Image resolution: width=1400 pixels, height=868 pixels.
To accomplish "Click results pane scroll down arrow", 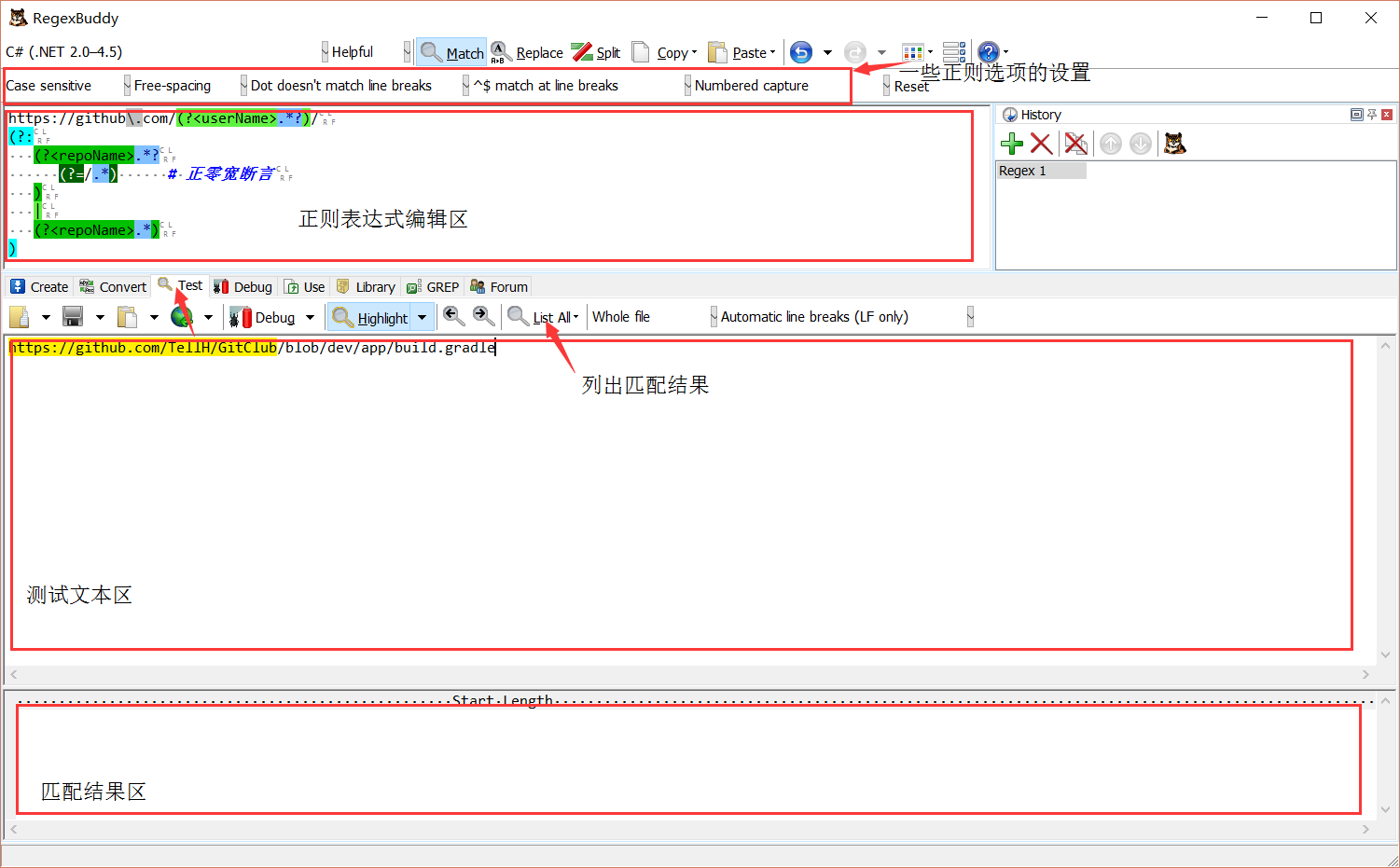I will click(1385, 809).
